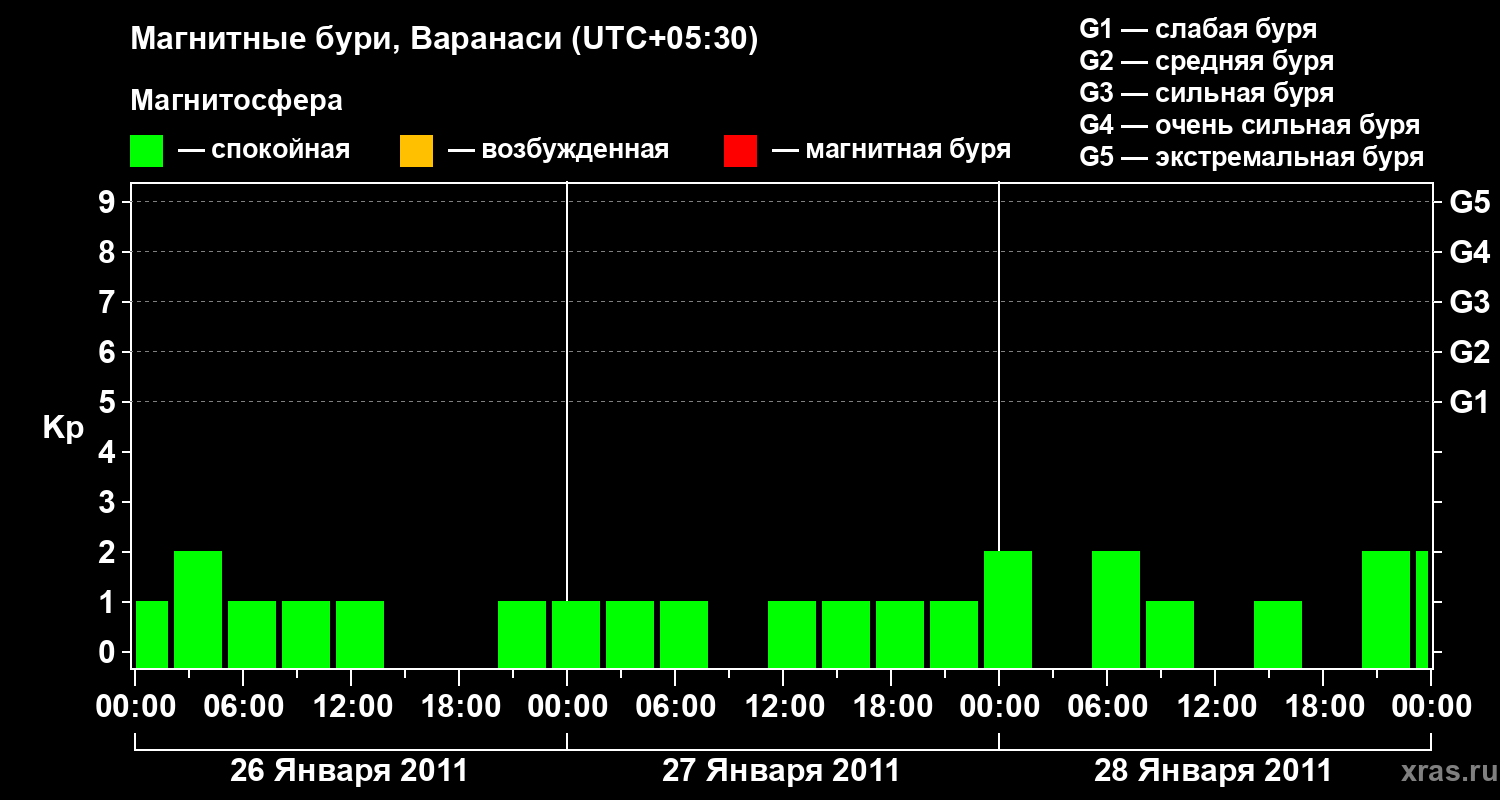Screen dimensions: 1500x800
Task: Click the Kp 1 bar near 09:00 on 28 Января
Action: (x=1170, y=634)
